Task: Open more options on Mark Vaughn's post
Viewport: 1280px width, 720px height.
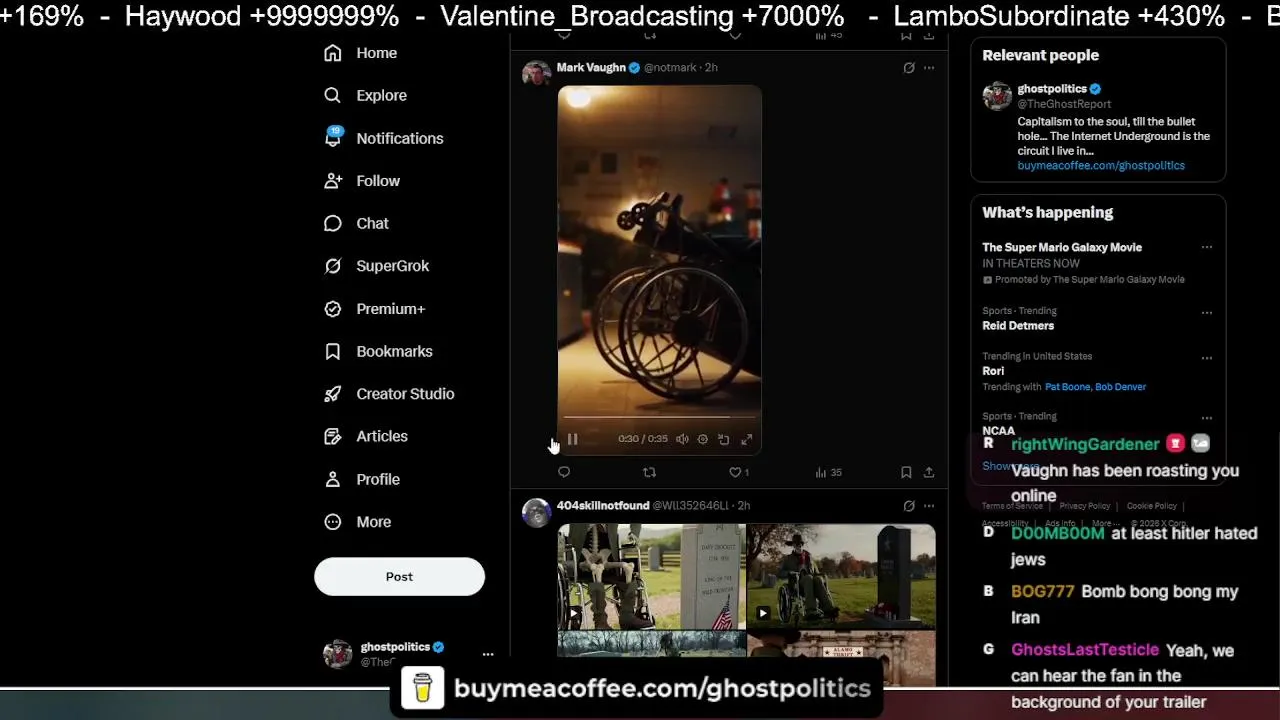Action: coord(929,68)
